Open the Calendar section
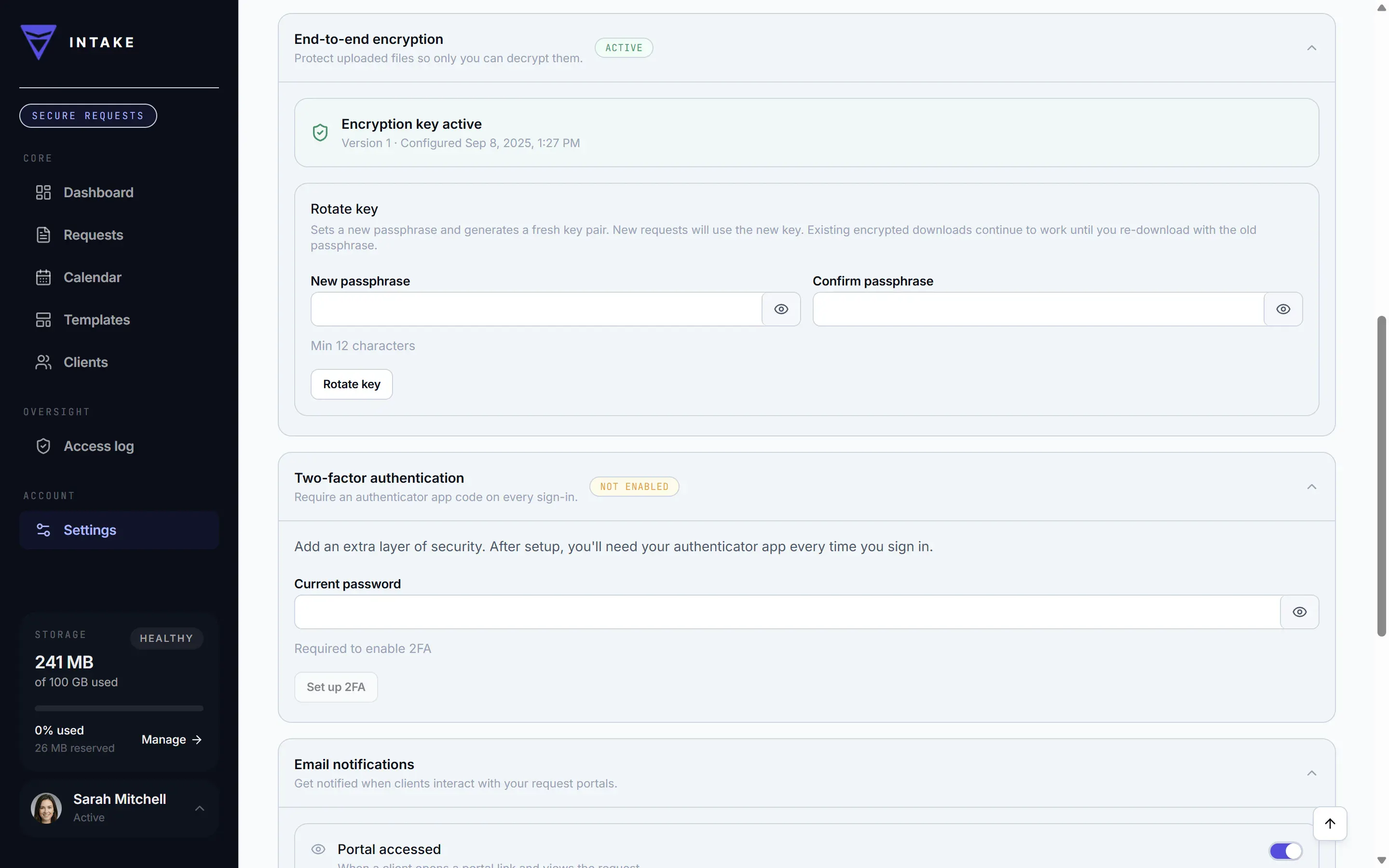This screenshot has height=868, width=1389. tap(119, 277)
